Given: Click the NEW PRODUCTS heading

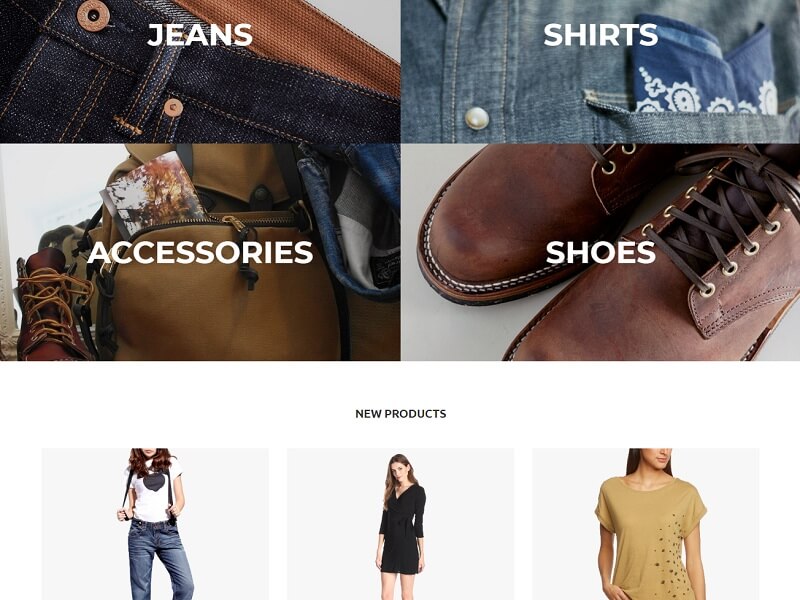Looking at the screenshot, I should point(401,414).
